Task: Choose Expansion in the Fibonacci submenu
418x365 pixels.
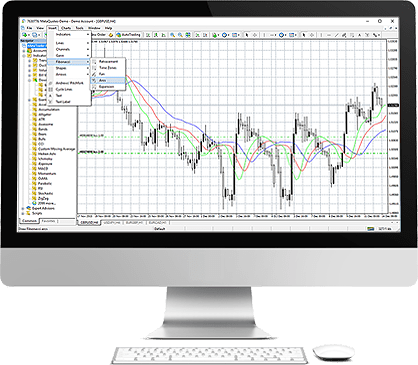Action: tap(108, 87)
